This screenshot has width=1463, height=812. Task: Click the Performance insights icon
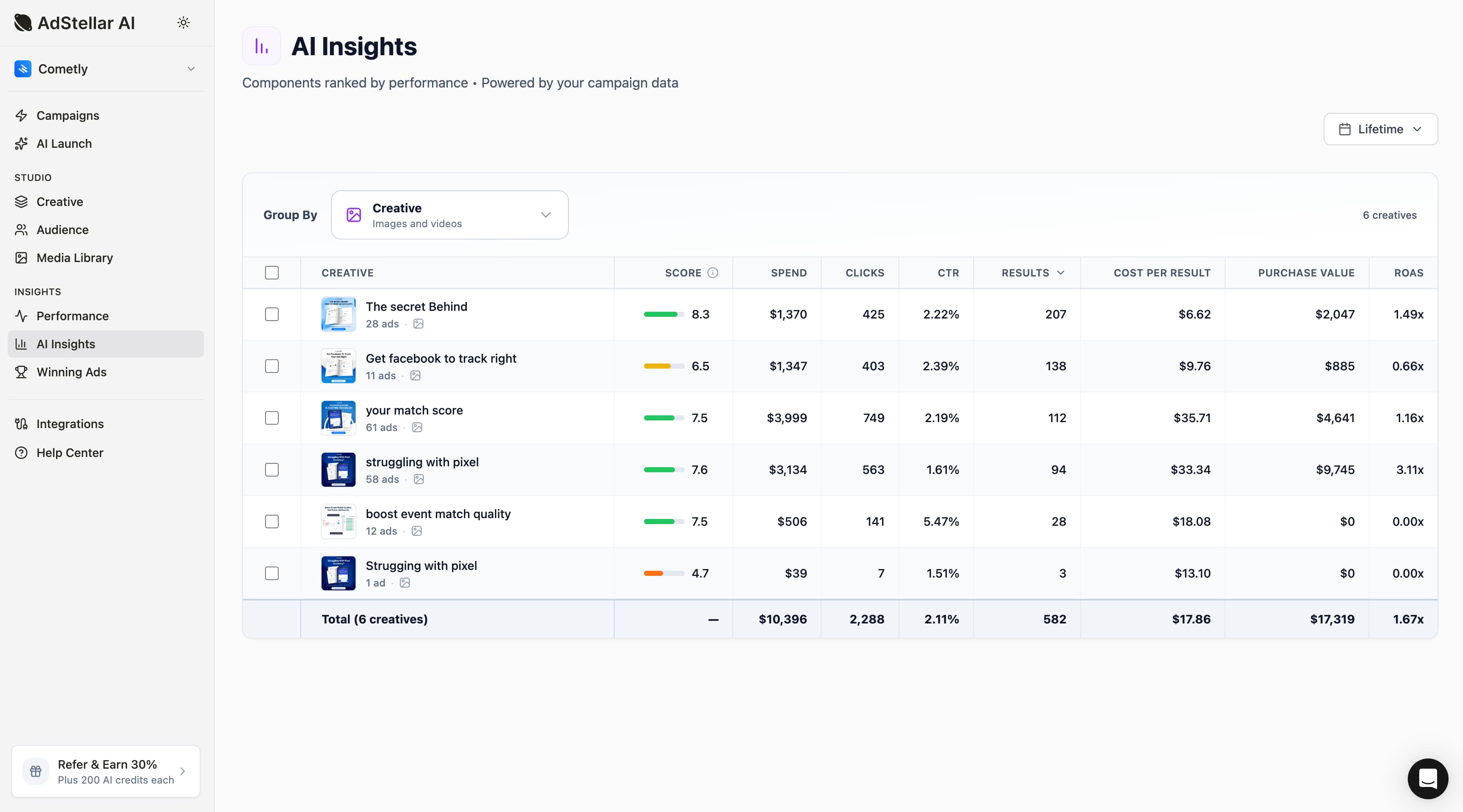(22, 316)
